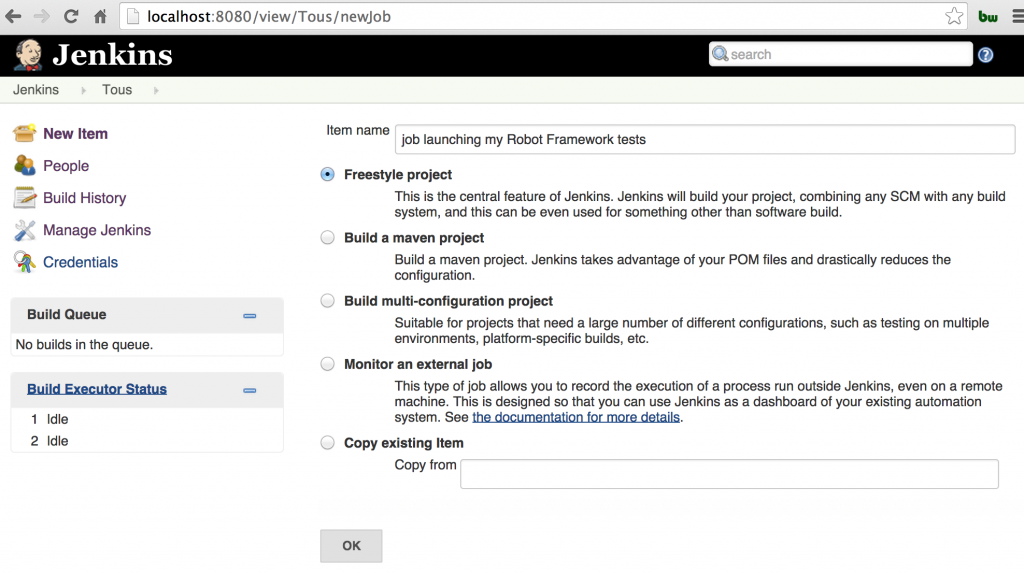Viewport: 1024px width, 573px height.
Task: Open the bw extension icon
Action: click(988, 17)
